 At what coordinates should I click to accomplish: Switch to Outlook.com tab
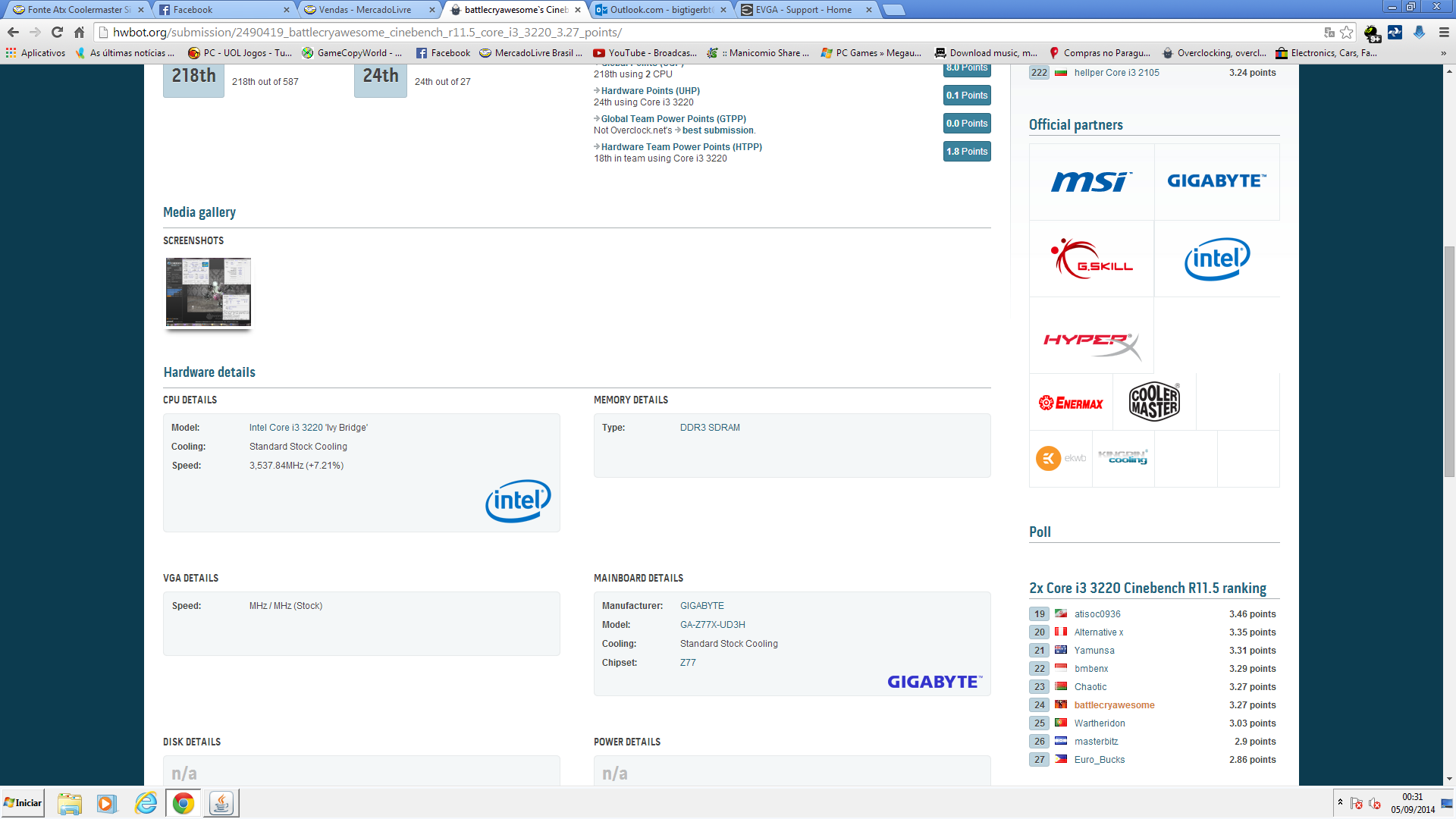[x=661, y=10]
